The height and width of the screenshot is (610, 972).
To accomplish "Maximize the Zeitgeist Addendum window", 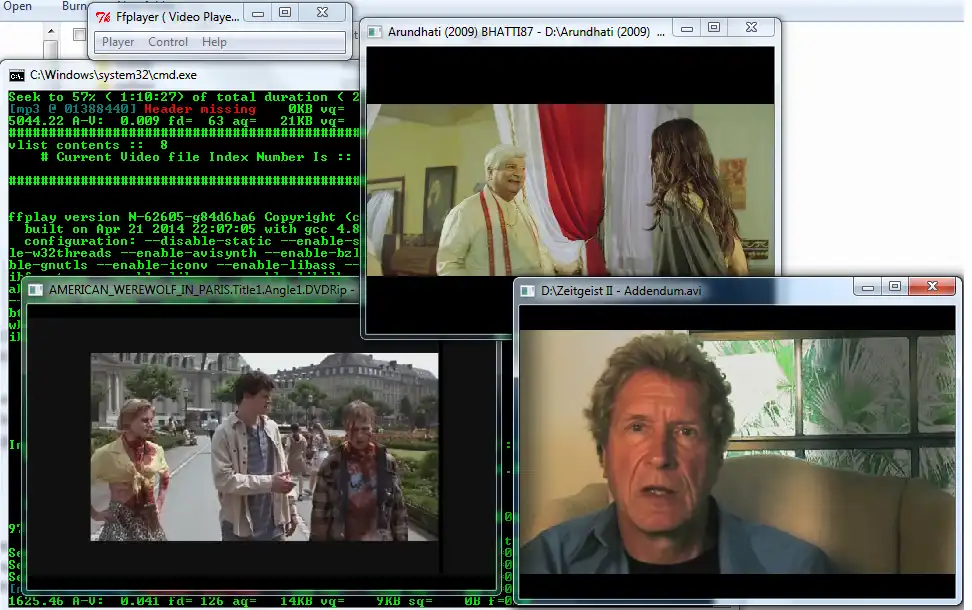I will pyautogui.click(x=895, y=286).
